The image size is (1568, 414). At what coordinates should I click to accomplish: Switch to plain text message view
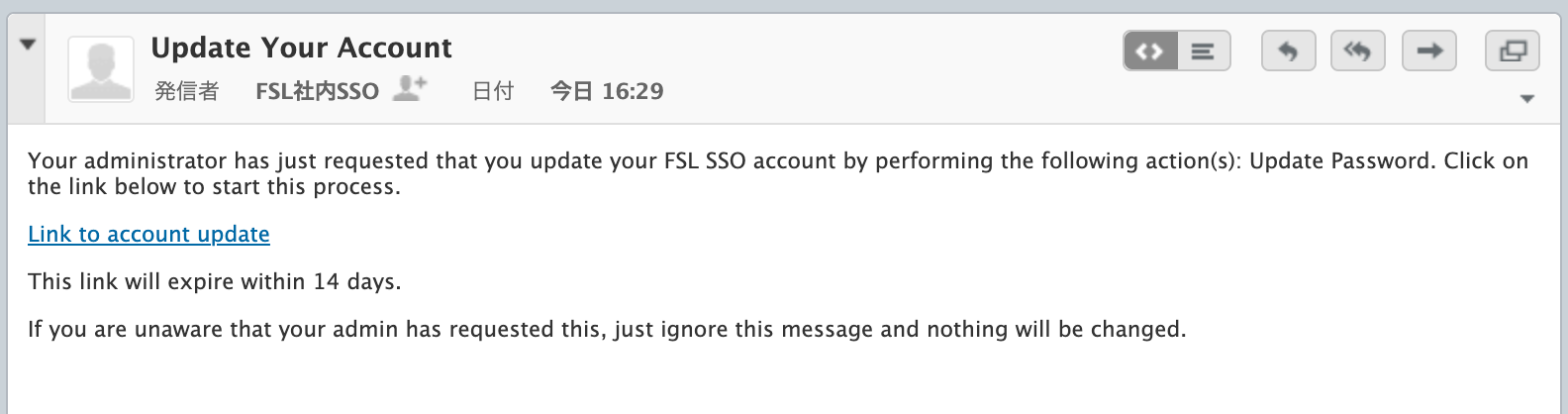click(1203, 52)
